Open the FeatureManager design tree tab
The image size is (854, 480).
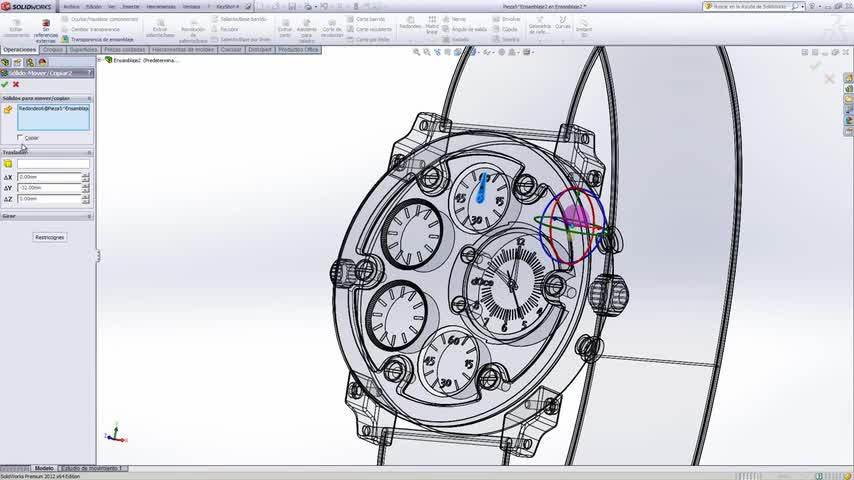5,62
